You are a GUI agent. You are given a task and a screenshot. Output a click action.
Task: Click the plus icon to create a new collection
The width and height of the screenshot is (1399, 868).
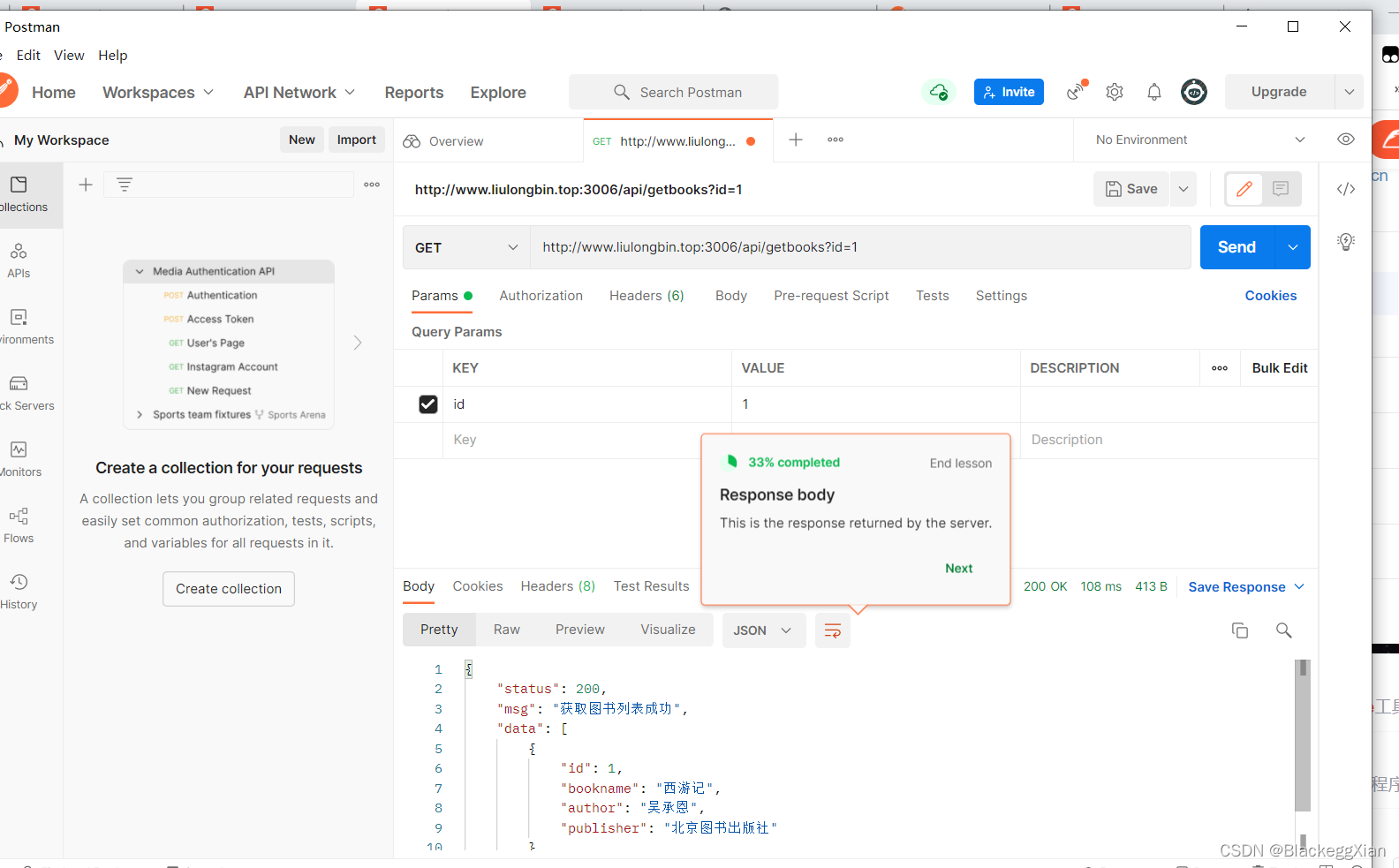click(86, 185)
